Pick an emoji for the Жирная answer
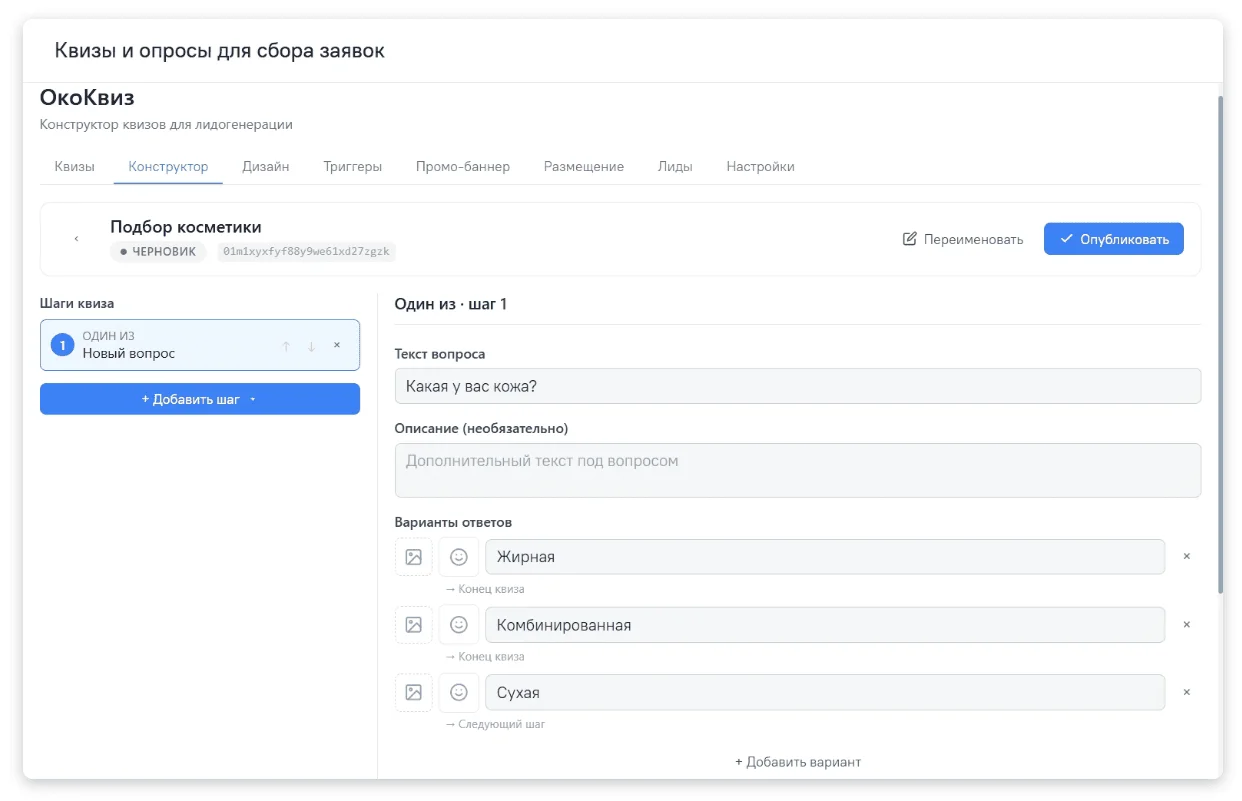This screenshot has width=1242, height=801. click(x=459, y=557)
